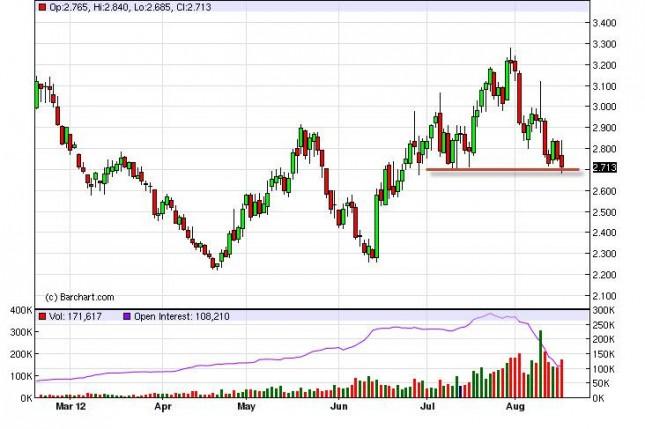The width and height of the screenshot is (645, 429).
Task: Click the tallest green volume bar in August
Action: pos(540,364)
